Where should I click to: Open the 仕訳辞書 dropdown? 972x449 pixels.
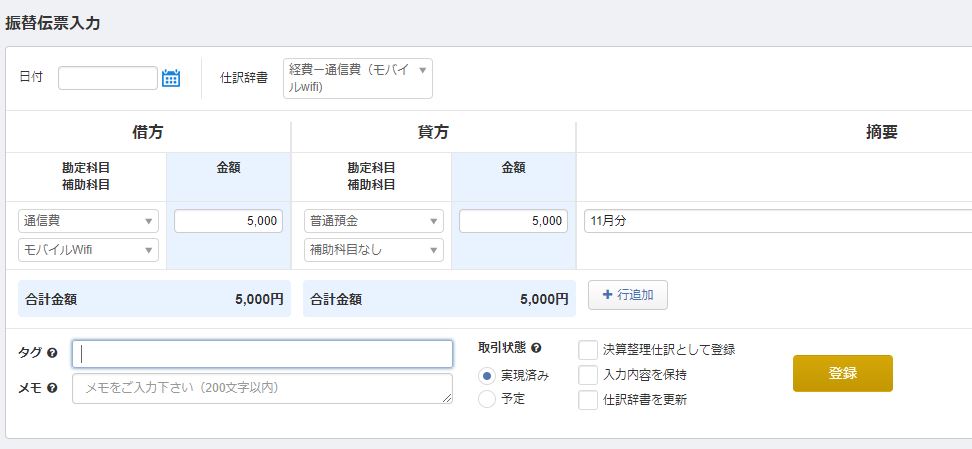click(x=358, y=78)
